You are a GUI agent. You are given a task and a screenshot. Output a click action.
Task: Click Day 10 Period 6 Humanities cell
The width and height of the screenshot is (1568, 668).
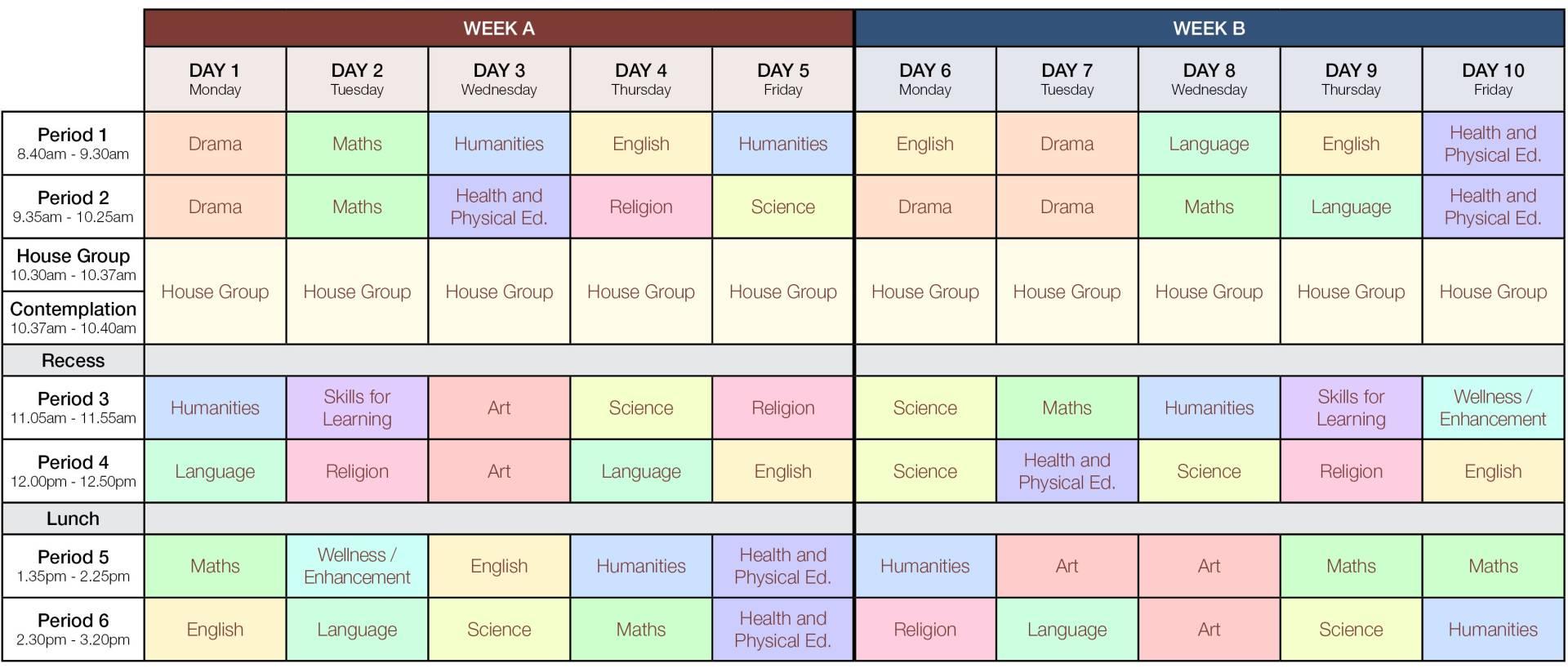1493,630
